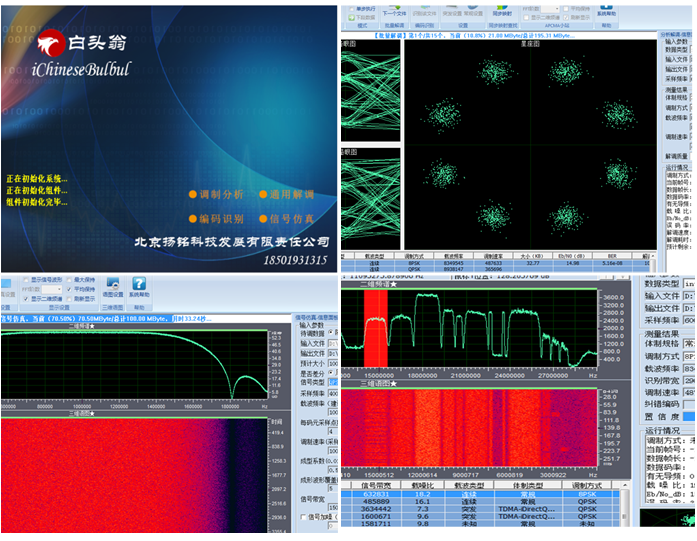Image resolution: width=697 pixels, height=541 pixels.
Task: Open 系统帮助 in batch demodulation window
Action: 606,8
